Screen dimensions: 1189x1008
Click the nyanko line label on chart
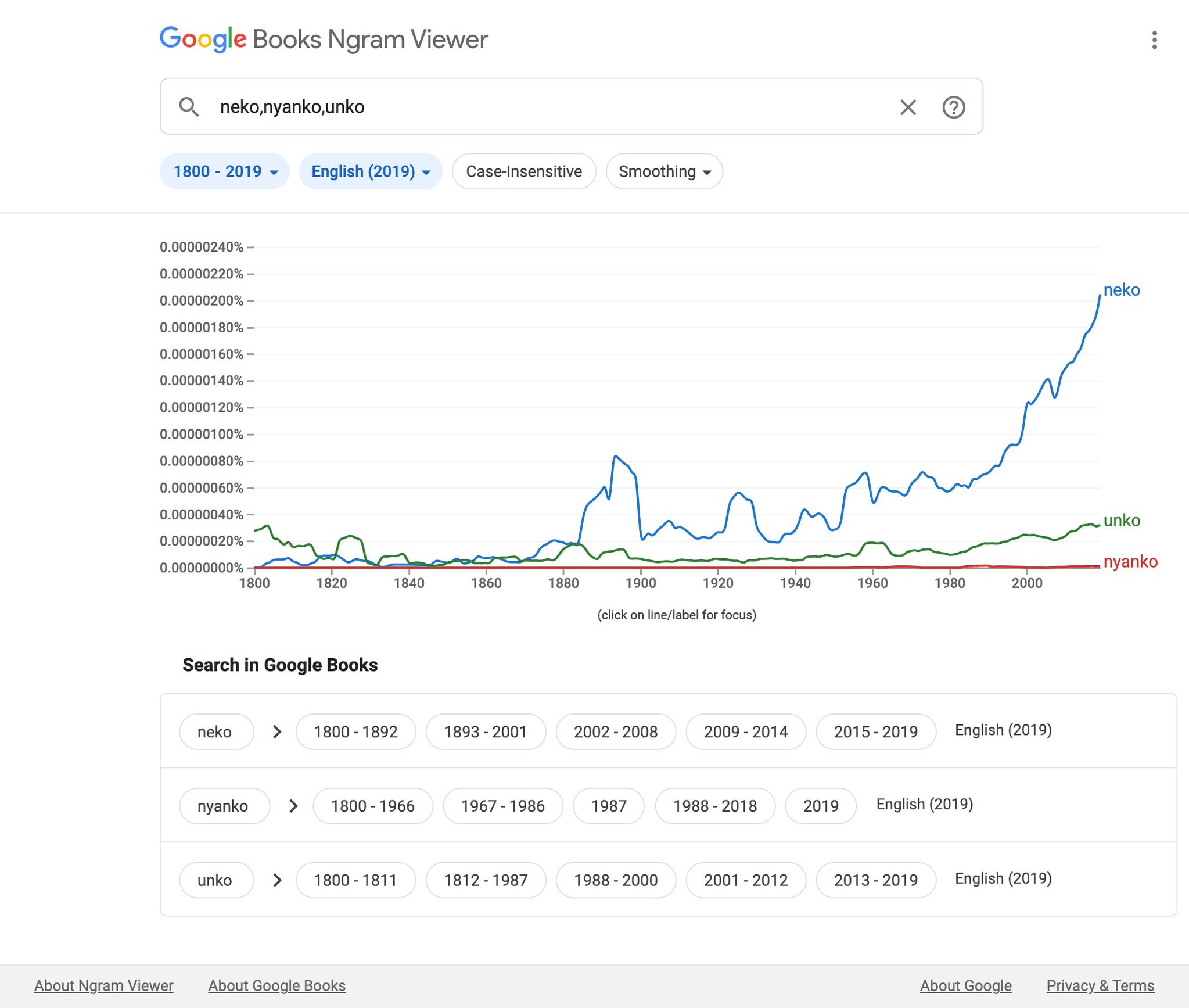point(1130,562)
